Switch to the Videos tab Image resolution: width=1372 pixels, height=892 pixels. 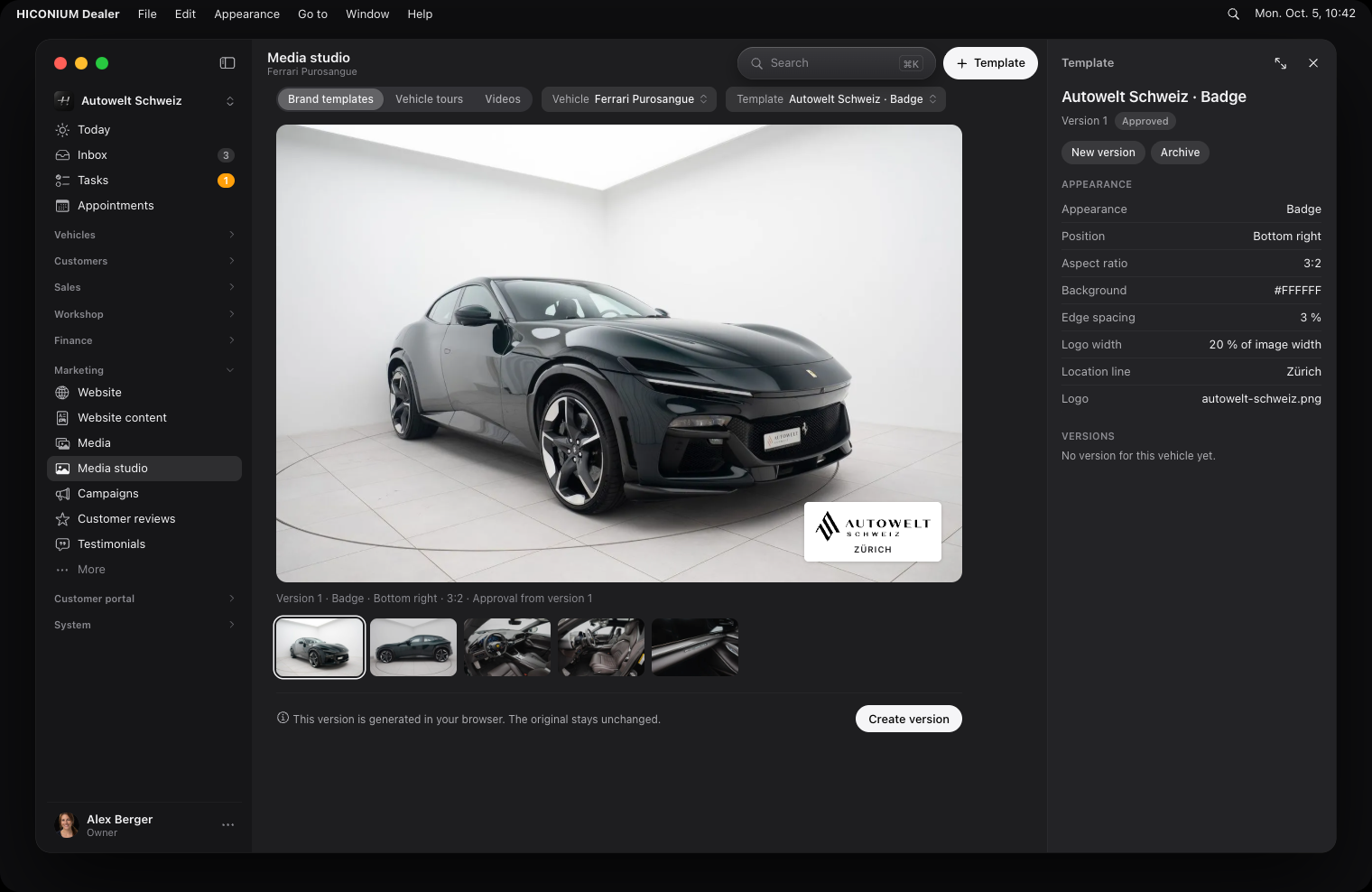503,99
